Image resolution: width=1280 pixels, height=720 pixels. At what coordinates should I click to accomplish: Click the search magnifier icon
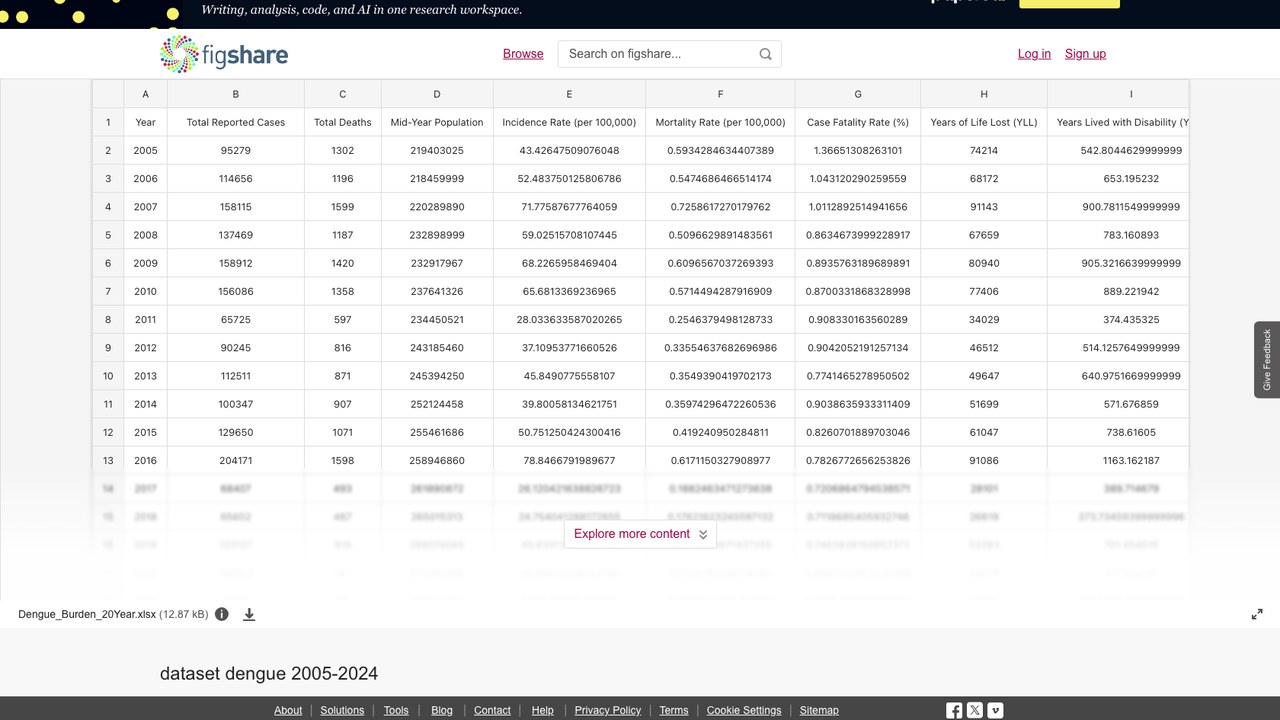[x=766, y=54]
